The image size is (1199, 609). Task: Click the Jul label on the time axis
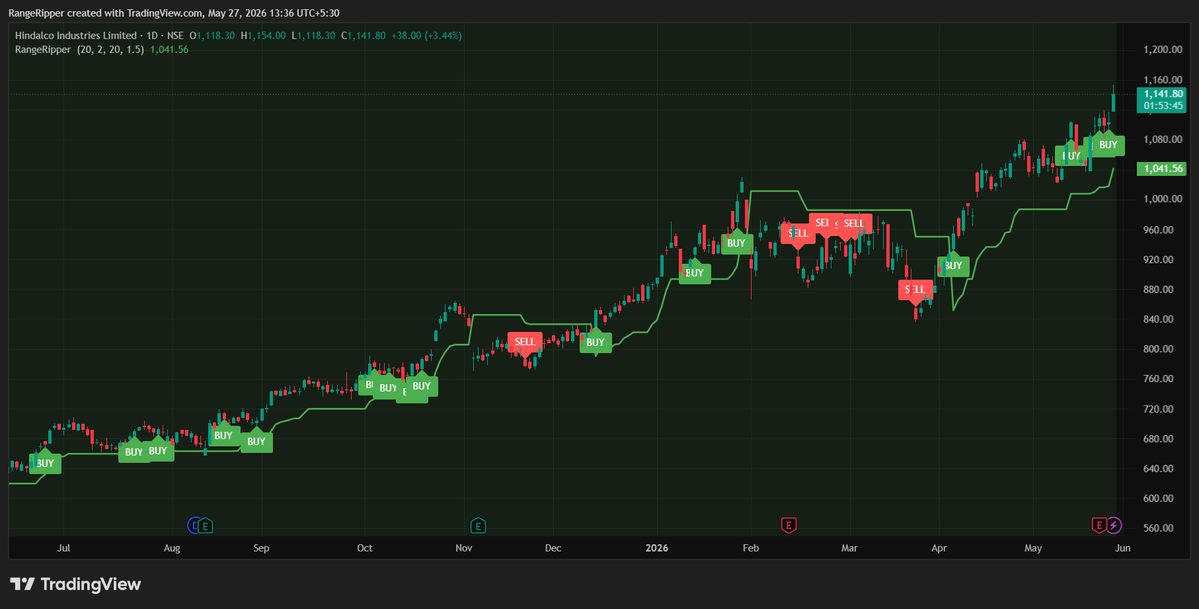(64, 548)
